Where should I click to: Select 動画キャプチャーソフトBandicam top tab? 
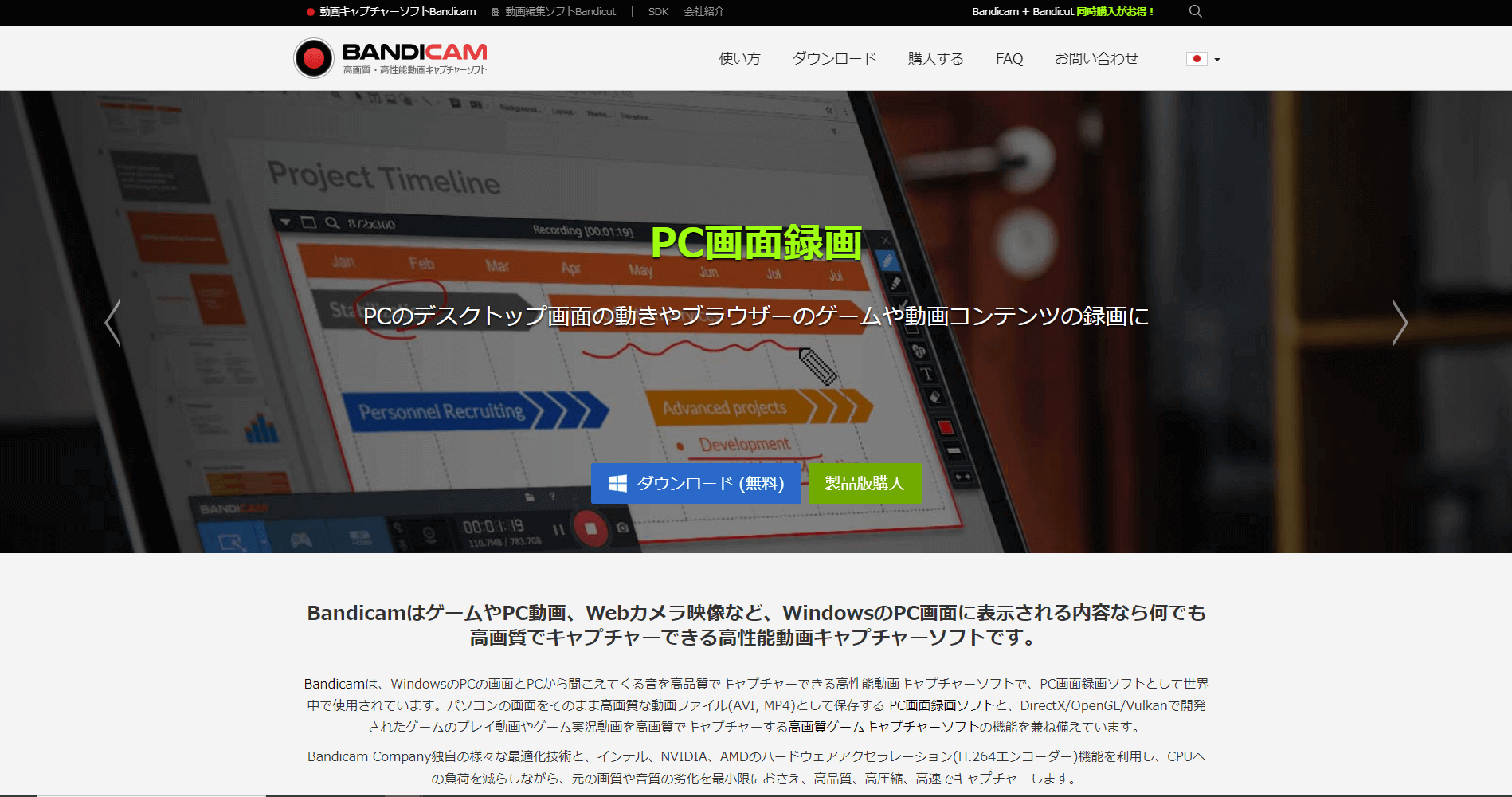click(391, 11)
